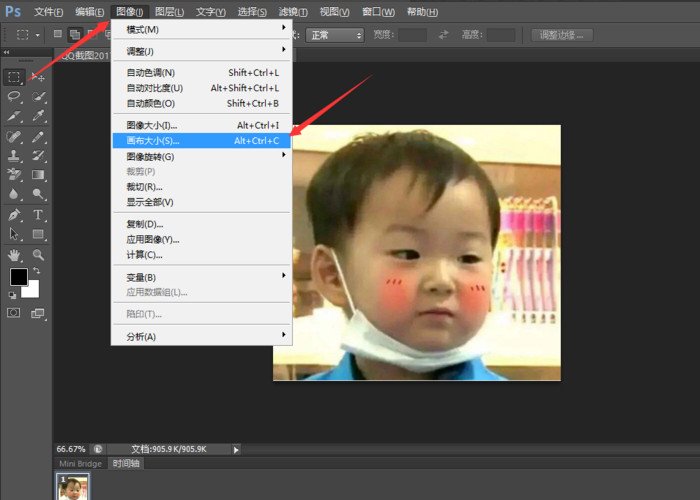This screenshot has width=700, height=500.
Task: Switch to the 时间轴 tab
Action: (126, 463)
